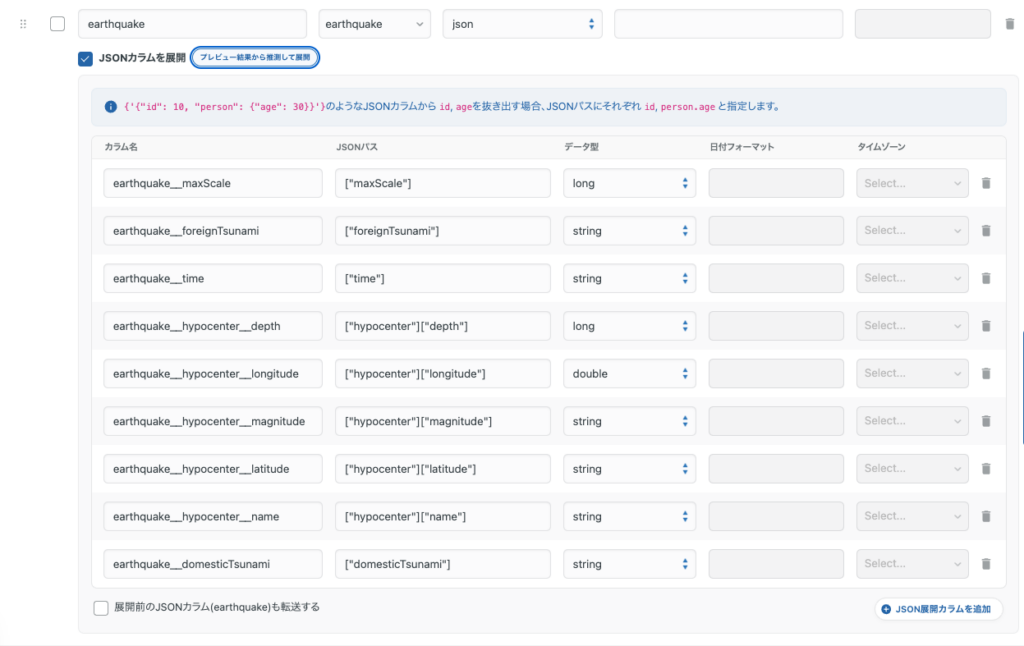
Task: Open the json data type dropdown at top
Action: 522,24
